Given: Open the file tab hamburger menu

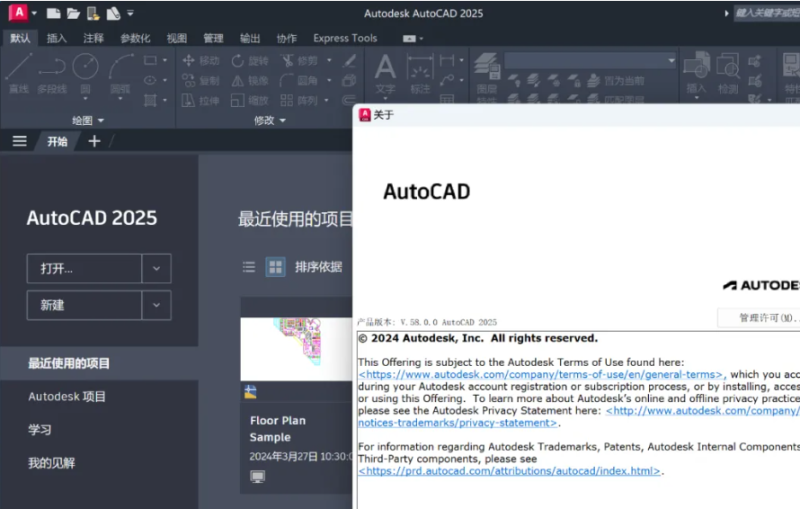Looking at the screenshot, I should pos(19,141).
